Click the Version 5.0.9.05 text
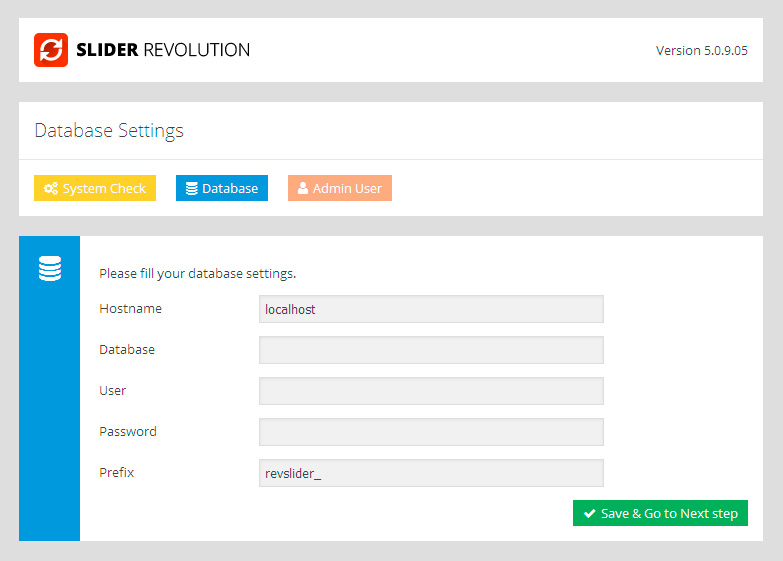Screen dimensions: 783x561 tap(701, 50)
